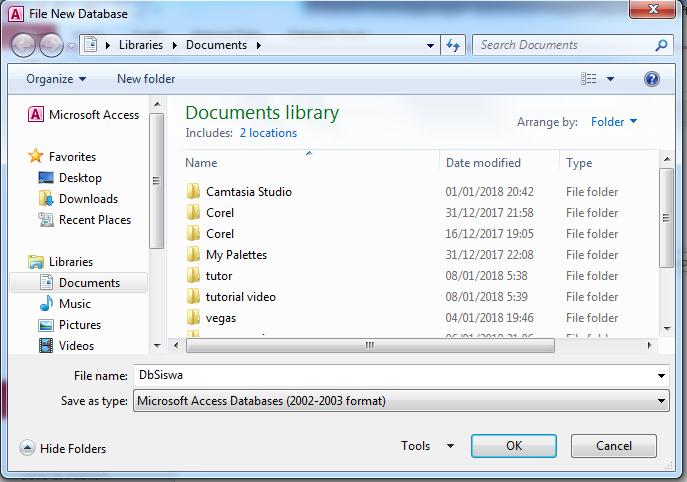
Task: Click the search magnifier icon
Action: (661, 45)
